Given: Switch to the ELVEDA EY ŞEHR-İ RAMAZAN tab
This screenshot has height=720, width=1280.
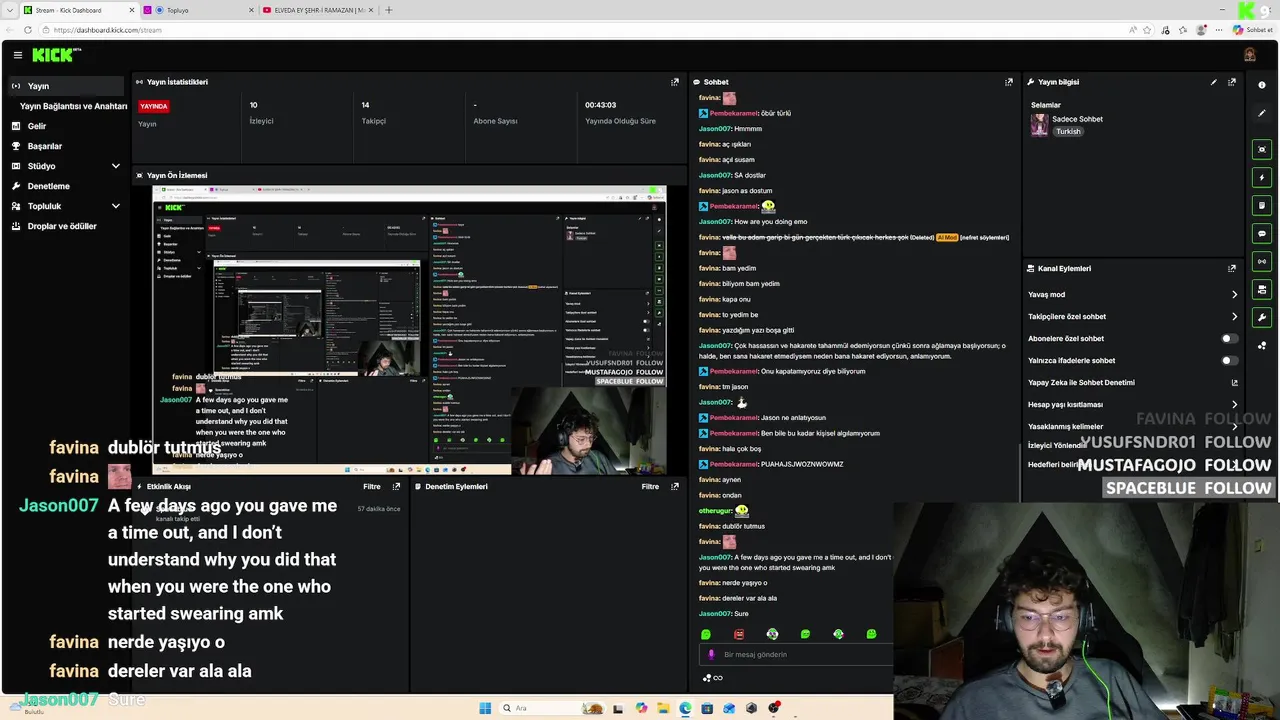Looking at the screenshot, I should click(x=317, y=10).
